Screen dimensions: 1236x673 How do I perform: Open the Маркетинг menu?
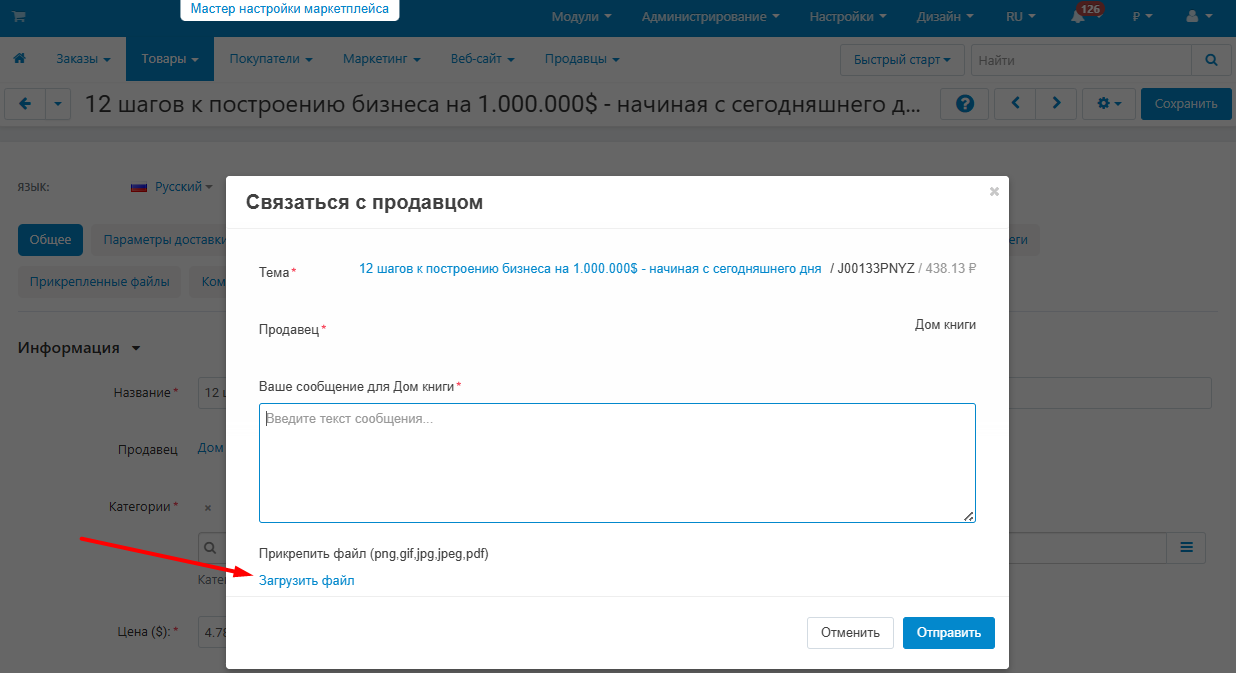[381, 59]
